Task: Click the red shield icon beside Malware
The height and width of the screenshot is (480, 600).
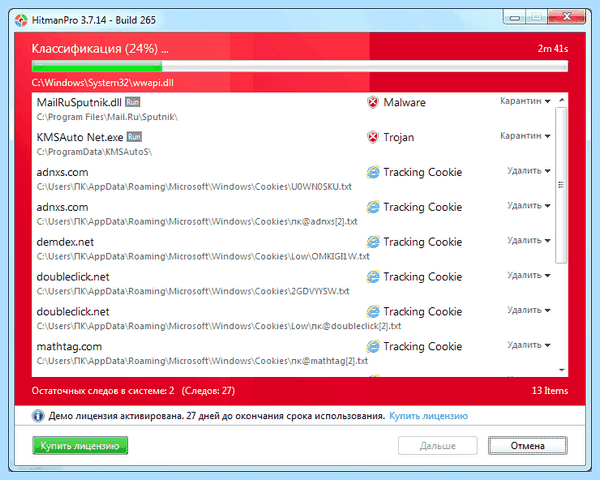Action: click(373, 102)
